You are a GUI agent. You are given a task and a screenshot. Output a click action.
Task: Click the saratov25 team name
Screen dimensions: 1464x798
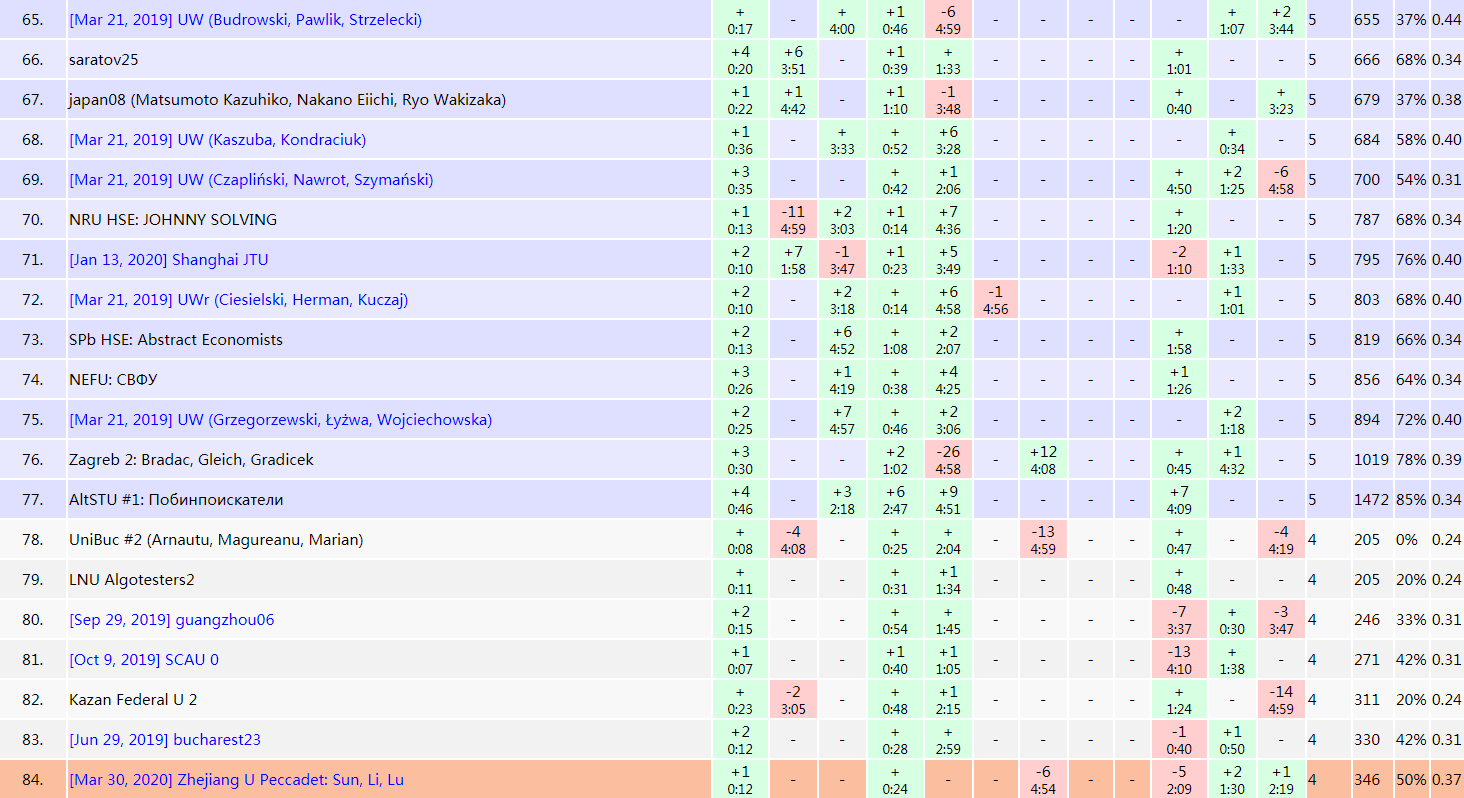106,60
